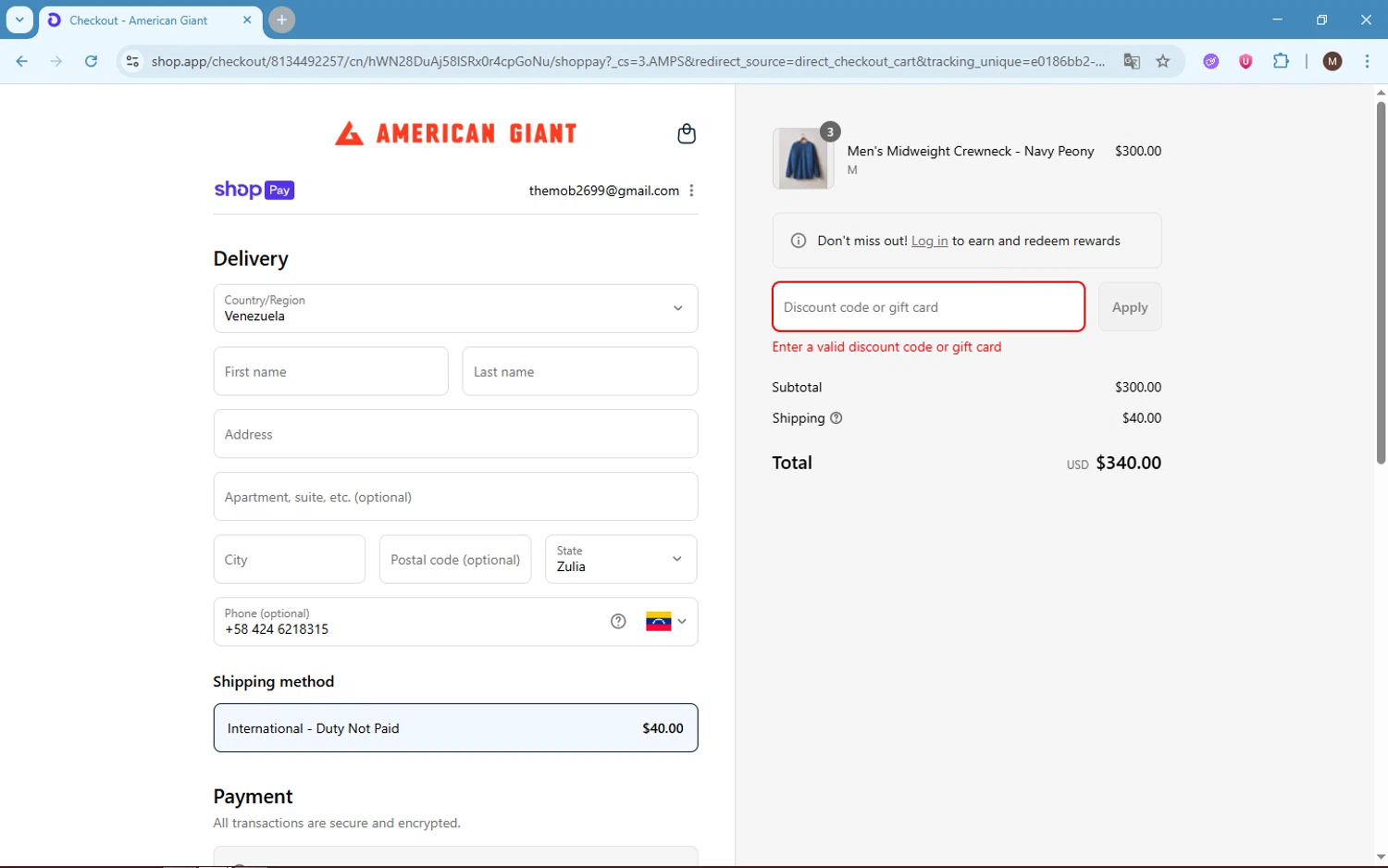
Task: Close the Checkout - American Giant tab
Action: click(x=247, y=19)
